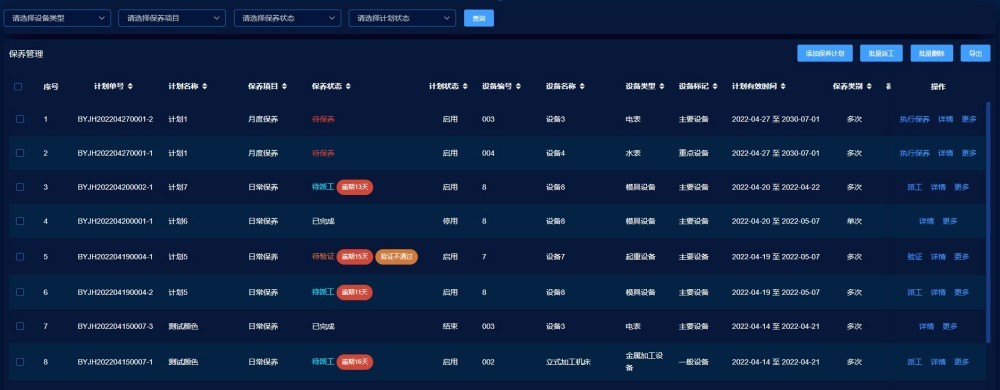Screen dimensions: 1000x390
Task: Sort by 计划名称 column sort icon
Action: click(x=204, y=87)
